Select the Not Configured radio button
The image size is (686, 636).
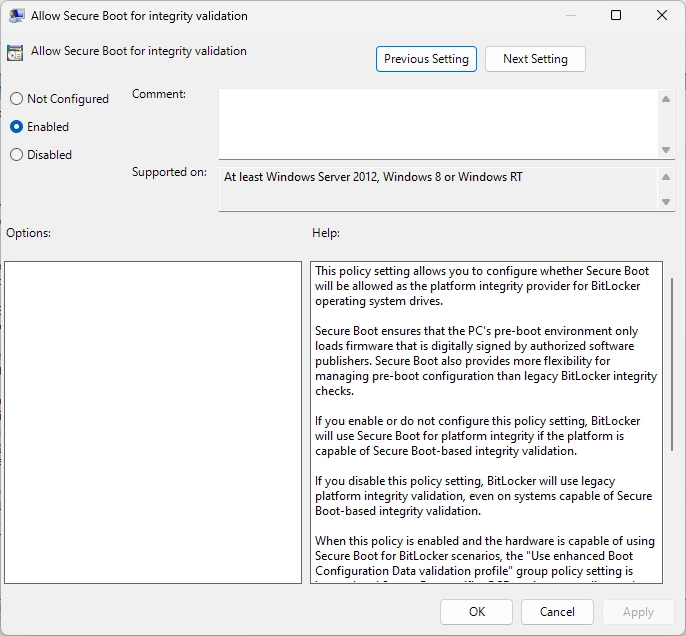[16, 99]
